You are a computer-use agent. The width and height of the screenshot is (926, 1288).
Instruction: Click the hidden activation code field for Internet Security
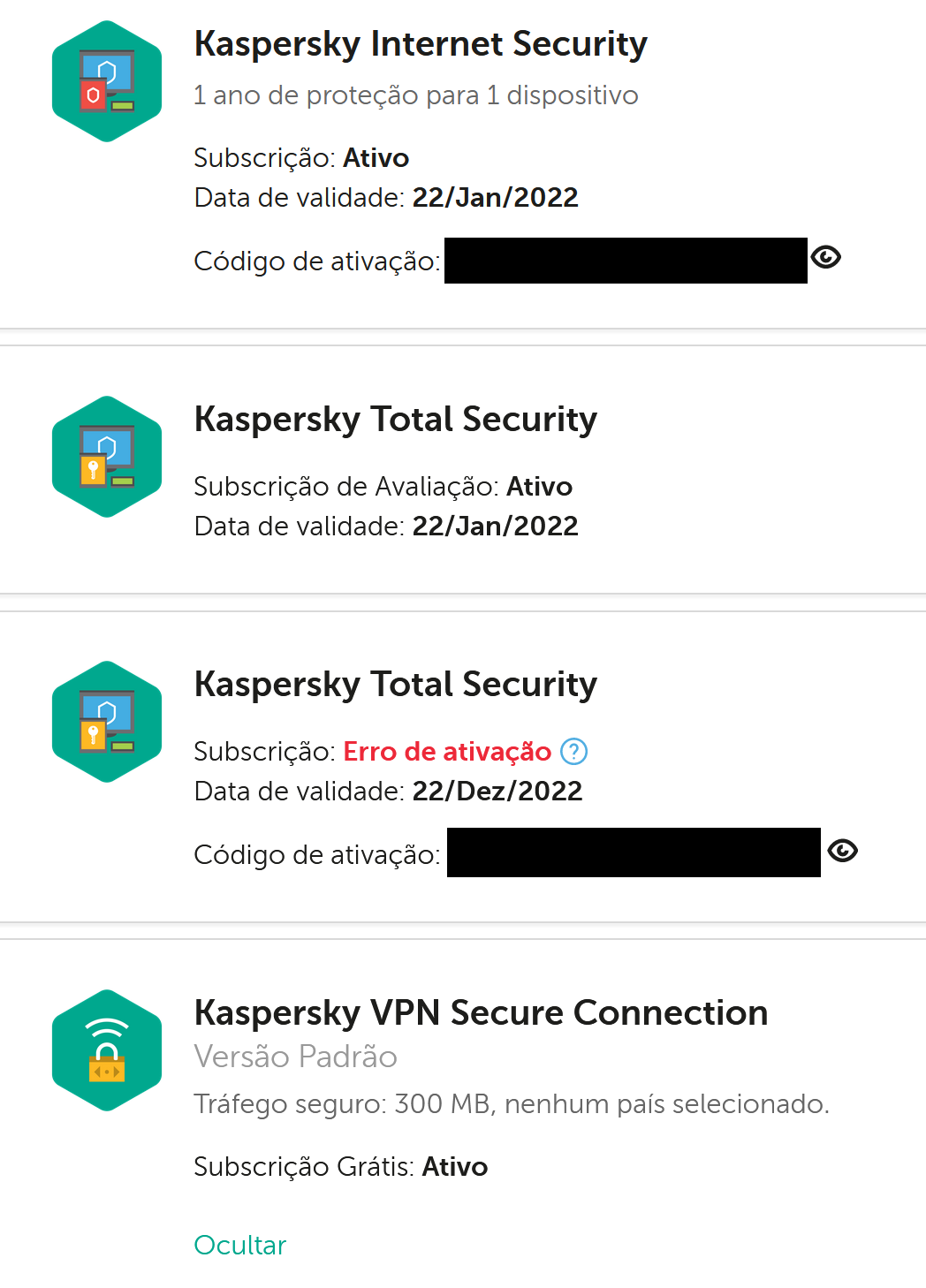[626, 261]
